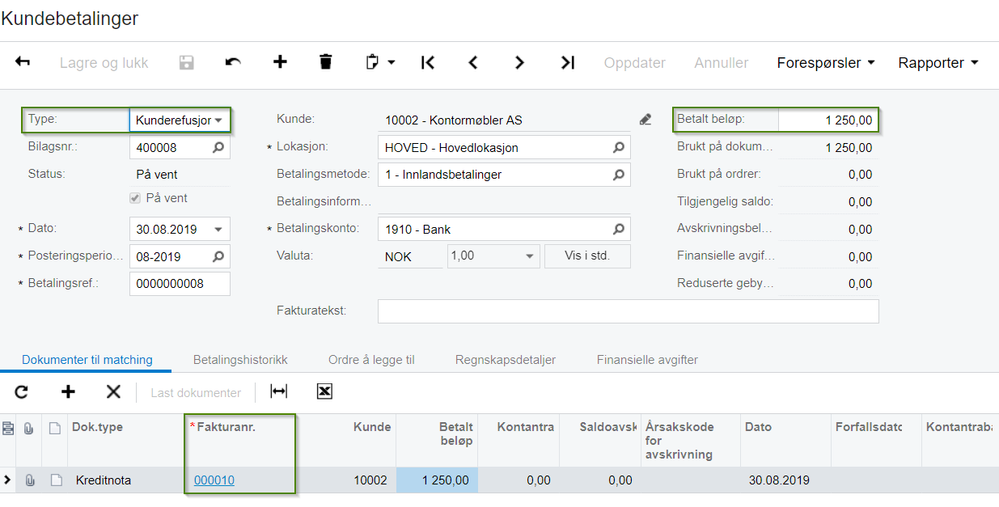Click the Betalt beløp cell in Kreditnota row
999x507 pixels.
(x=437, y=480)
